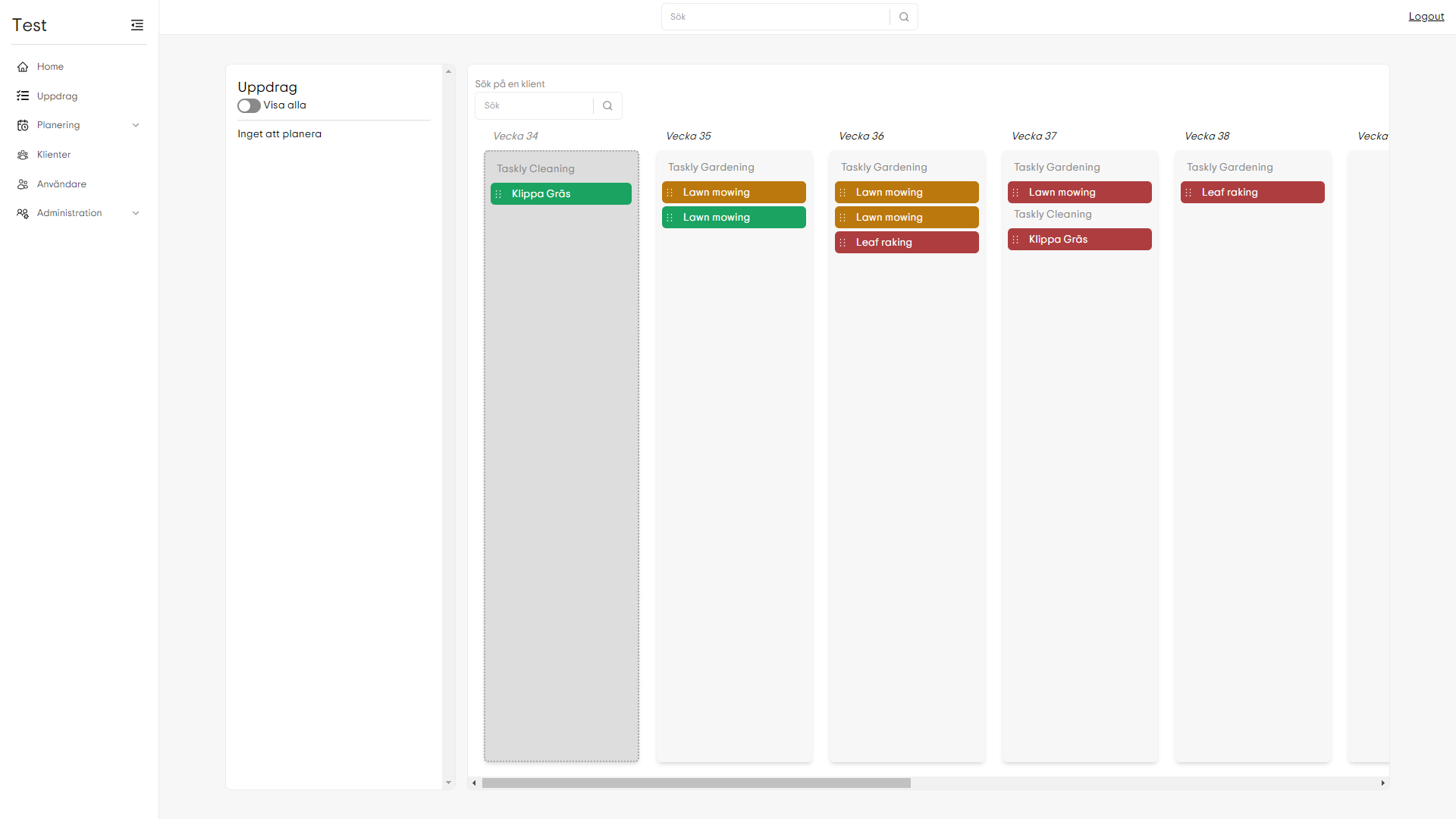Click Taskly Gardening label in Vecka 38
Screen dimensions: 1456x819
click(1230, 168)
